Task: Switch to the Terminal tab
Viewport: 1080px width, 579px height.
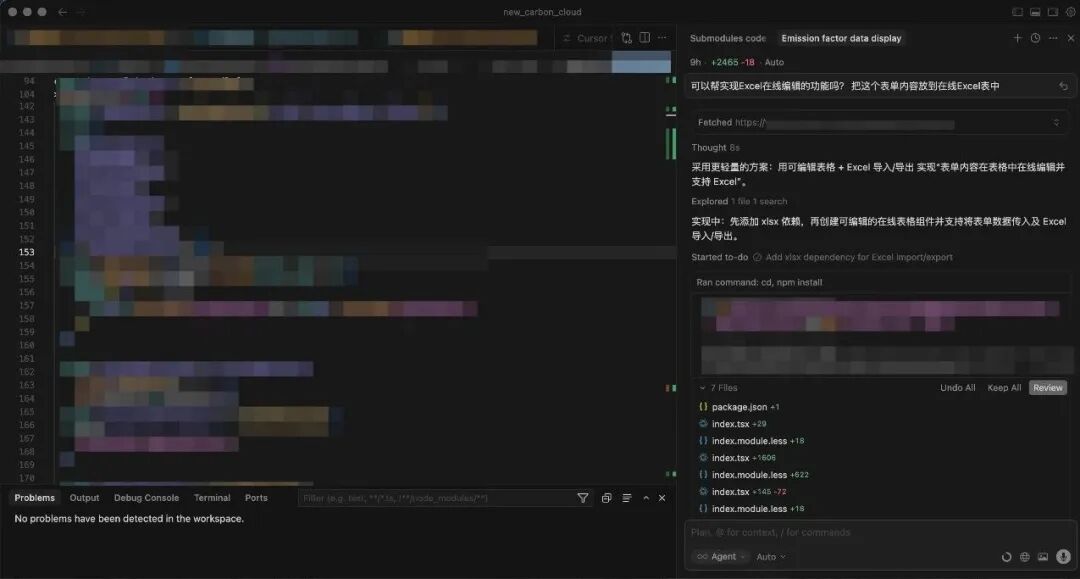Action: (212, 498)
